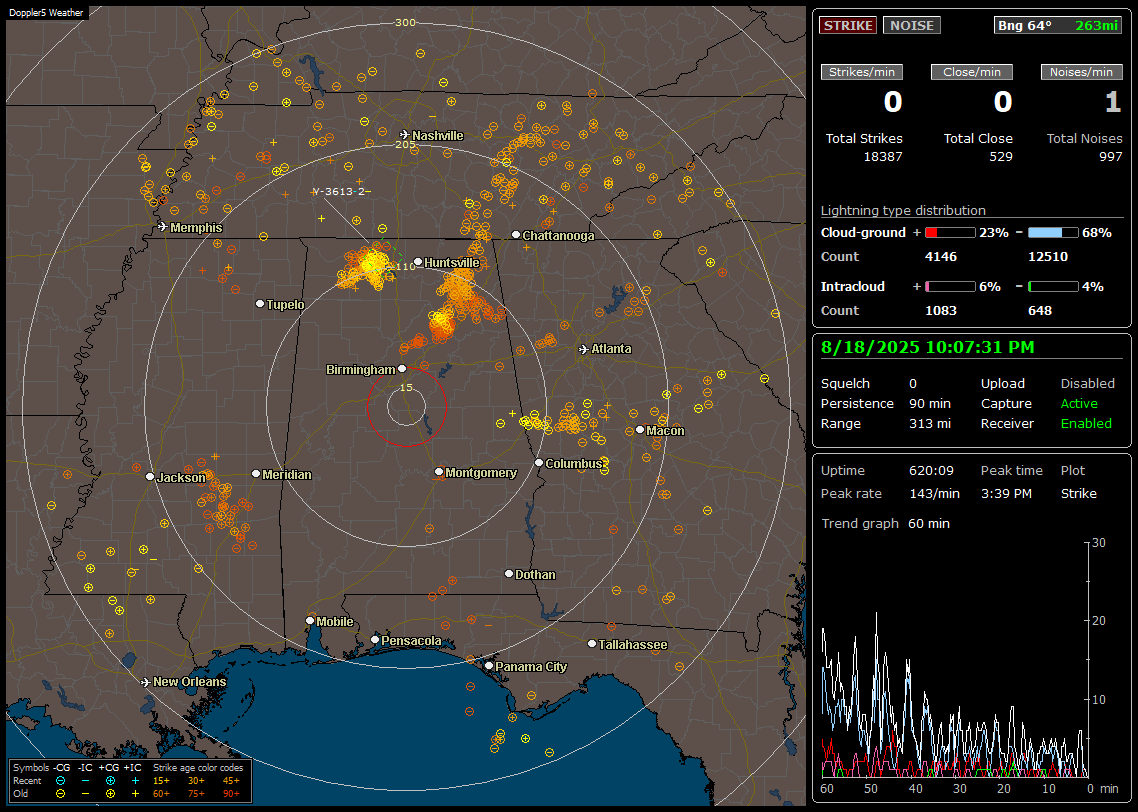1138x812 pixels.
Task: Click the Peak rate value 143/min
Action: point(935,493)
